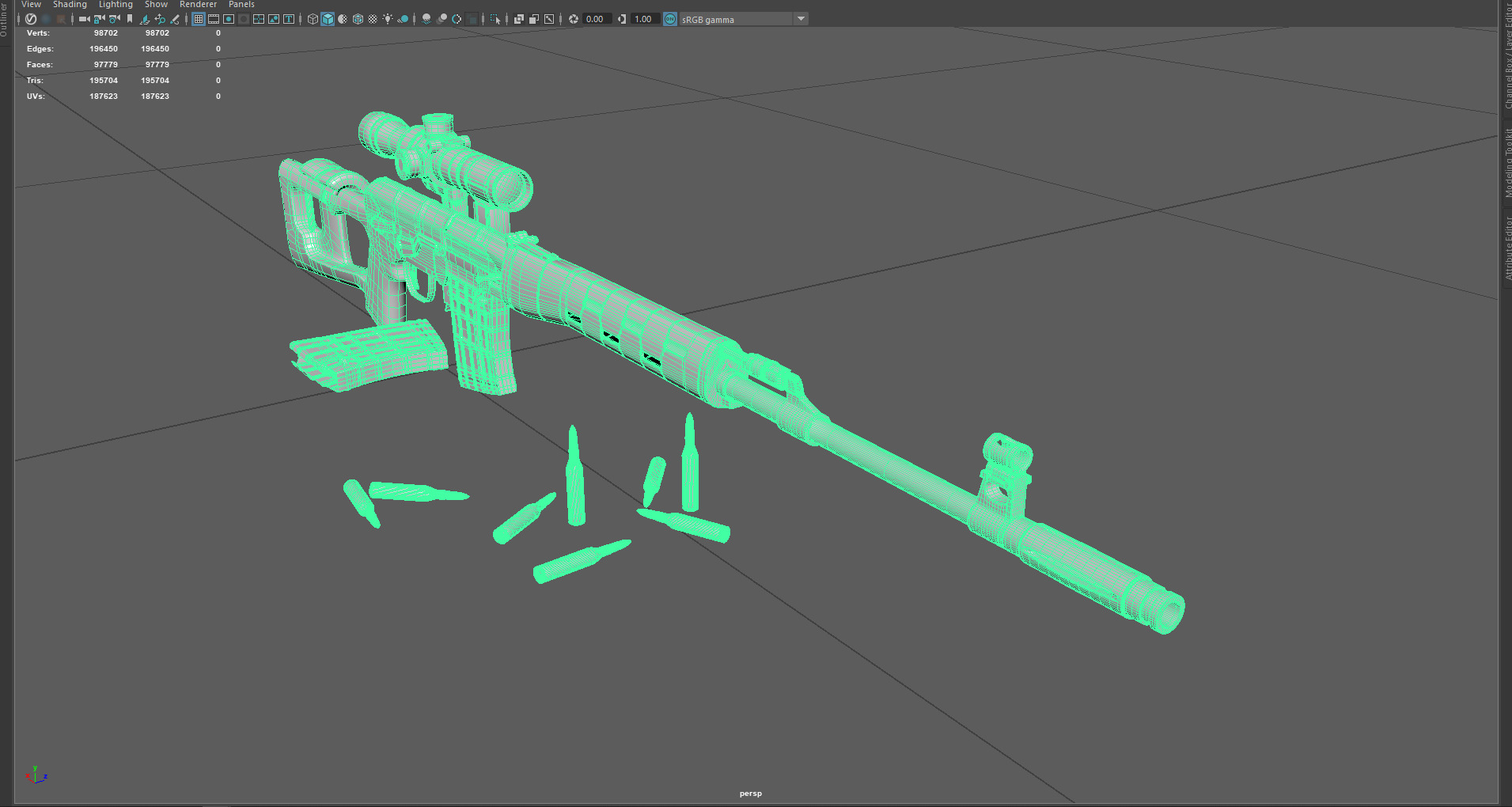
Task: Open the Lighting menu
Action: 116,5
